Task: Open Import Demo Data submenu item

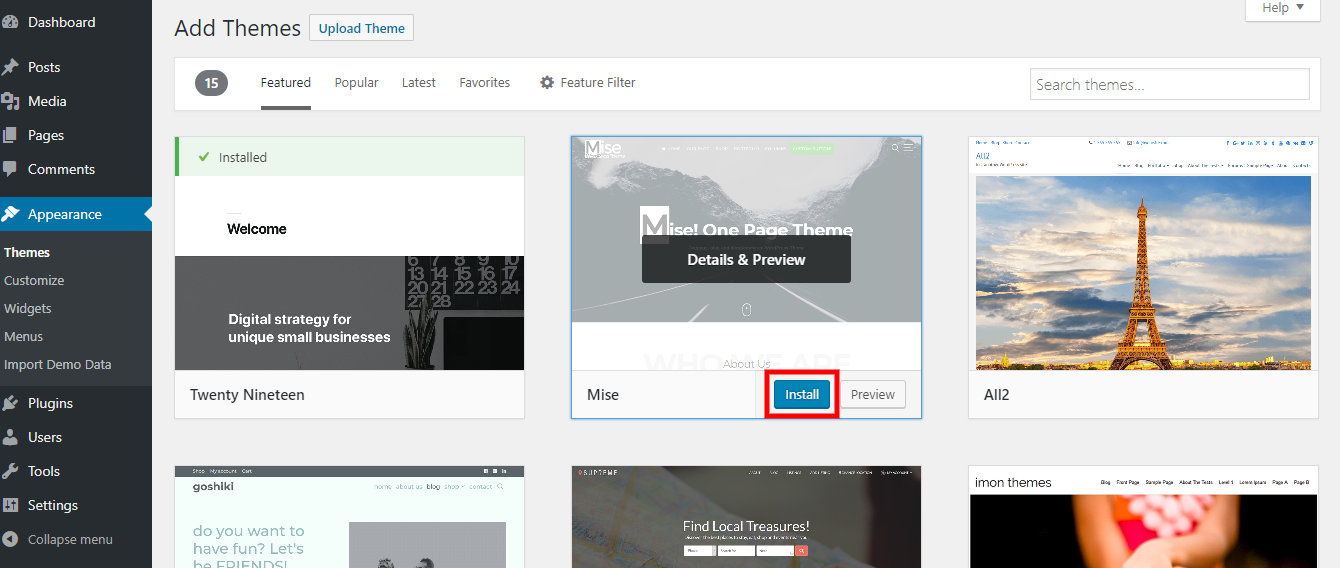Action: pos(58,365)
